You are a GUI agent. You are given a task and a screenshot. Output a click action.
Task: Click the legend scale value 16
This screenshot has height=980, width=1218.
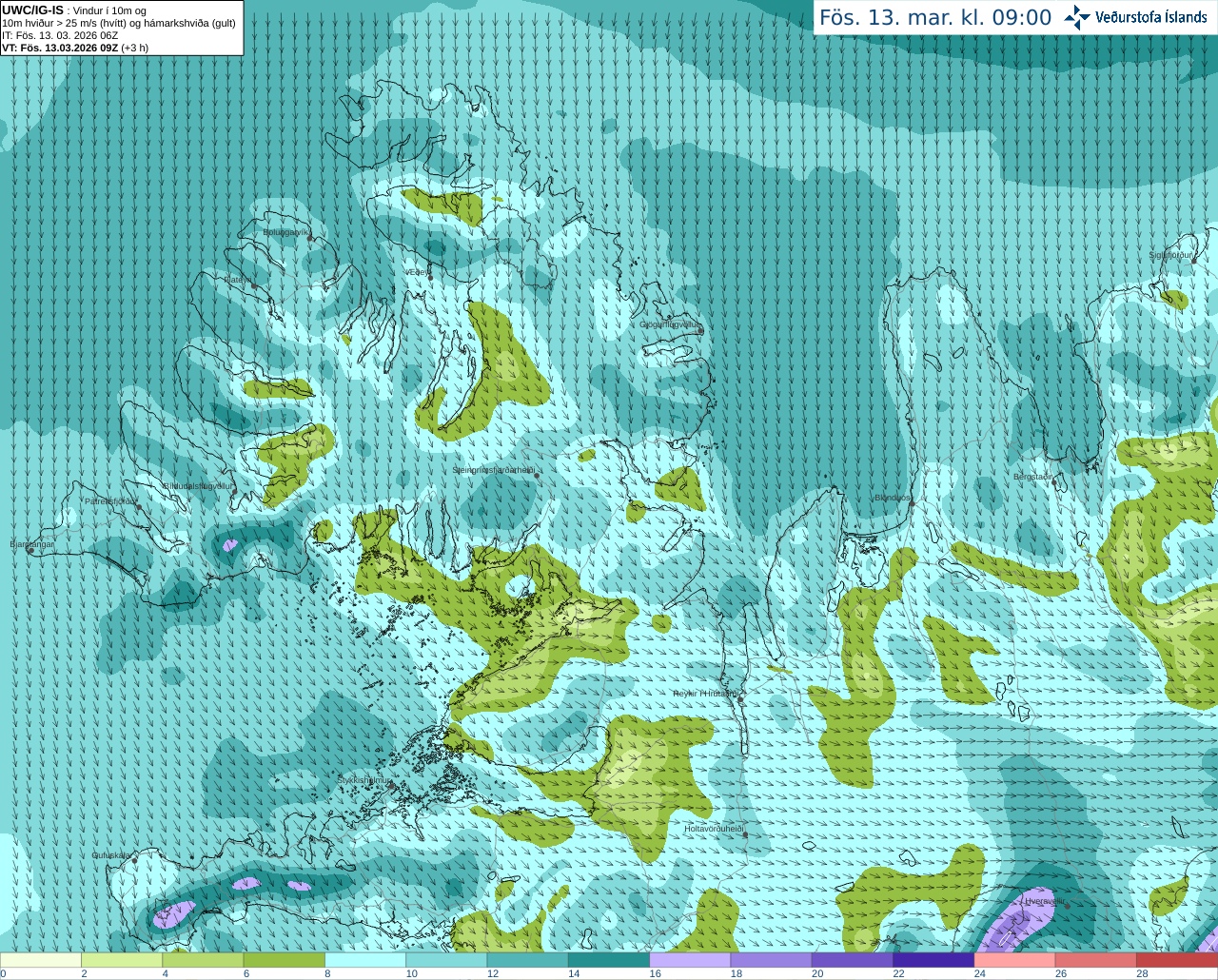point(655,973)
